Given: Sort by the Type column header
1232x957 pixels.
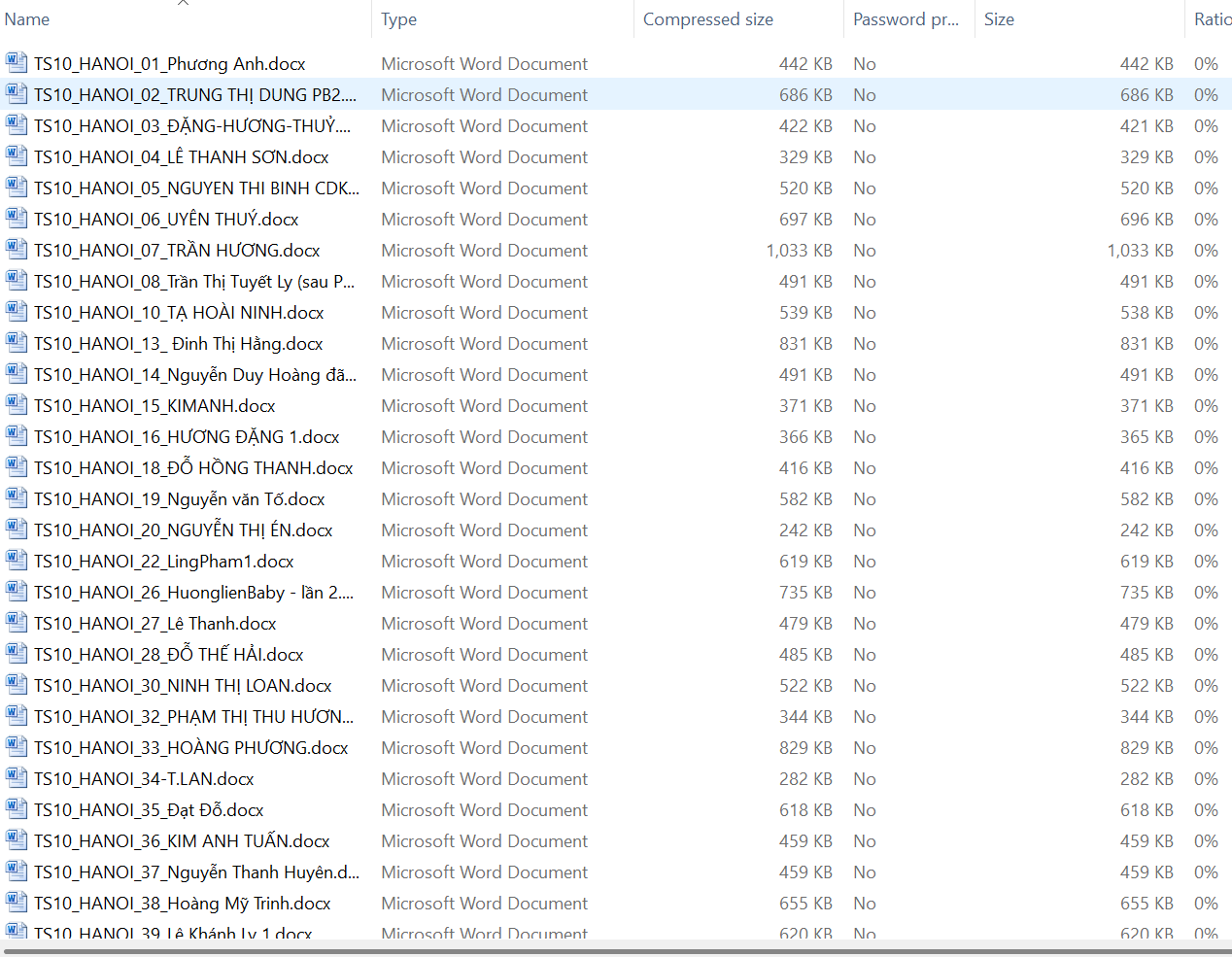Looking at the screenshot, I should 398,19.
